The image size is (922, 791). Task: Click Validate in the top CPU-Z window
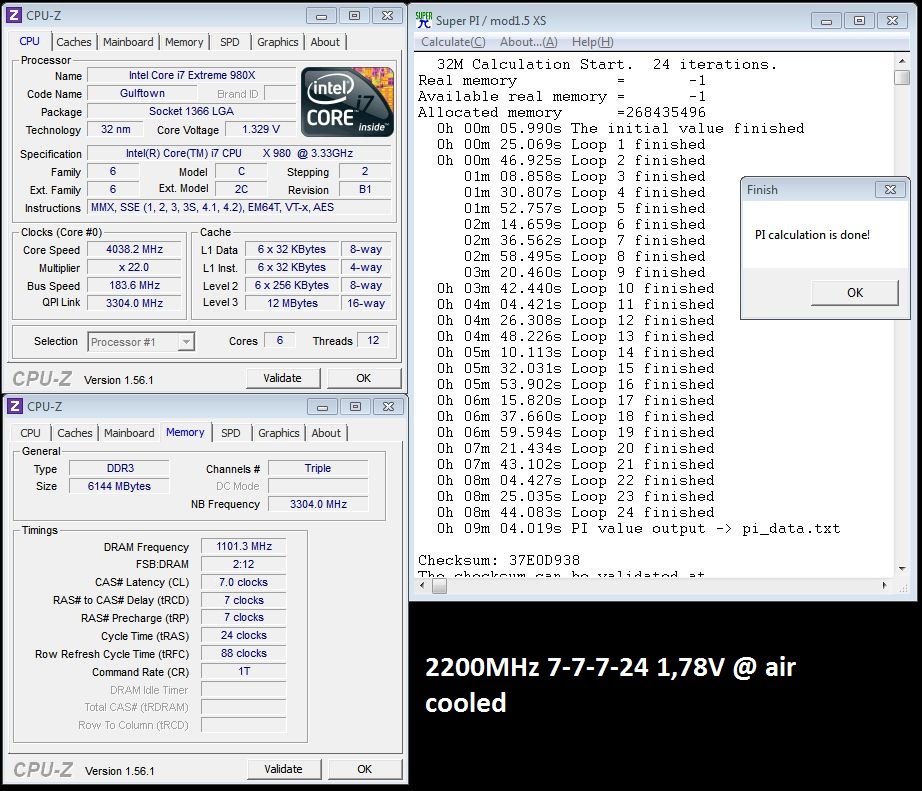[282, 378]
